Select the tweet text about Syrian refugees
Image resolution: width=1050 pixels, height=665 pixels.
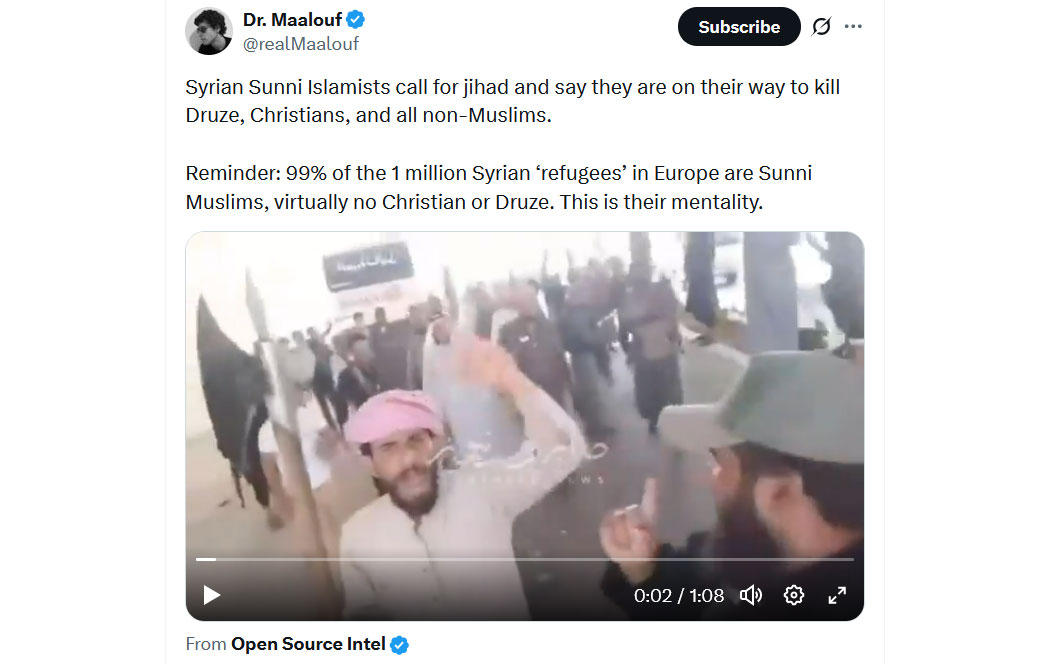tap(498, 188)
